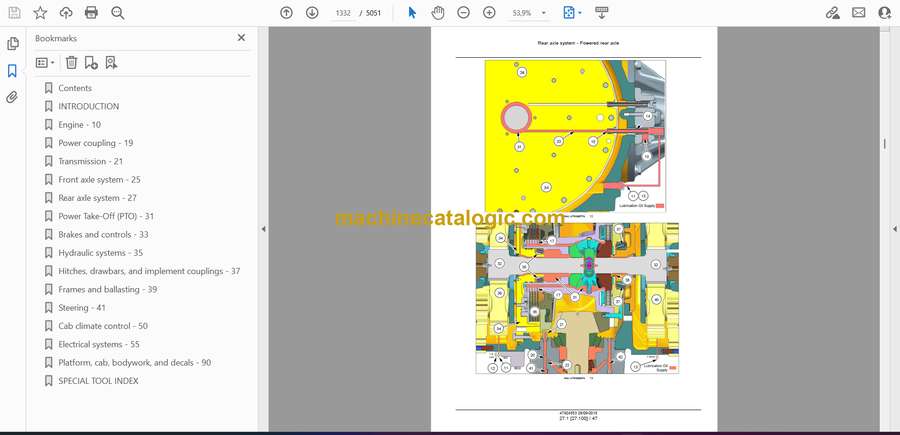Select the Hand pan tool
This screenshot has height=435, width=900.
[438, 13]
